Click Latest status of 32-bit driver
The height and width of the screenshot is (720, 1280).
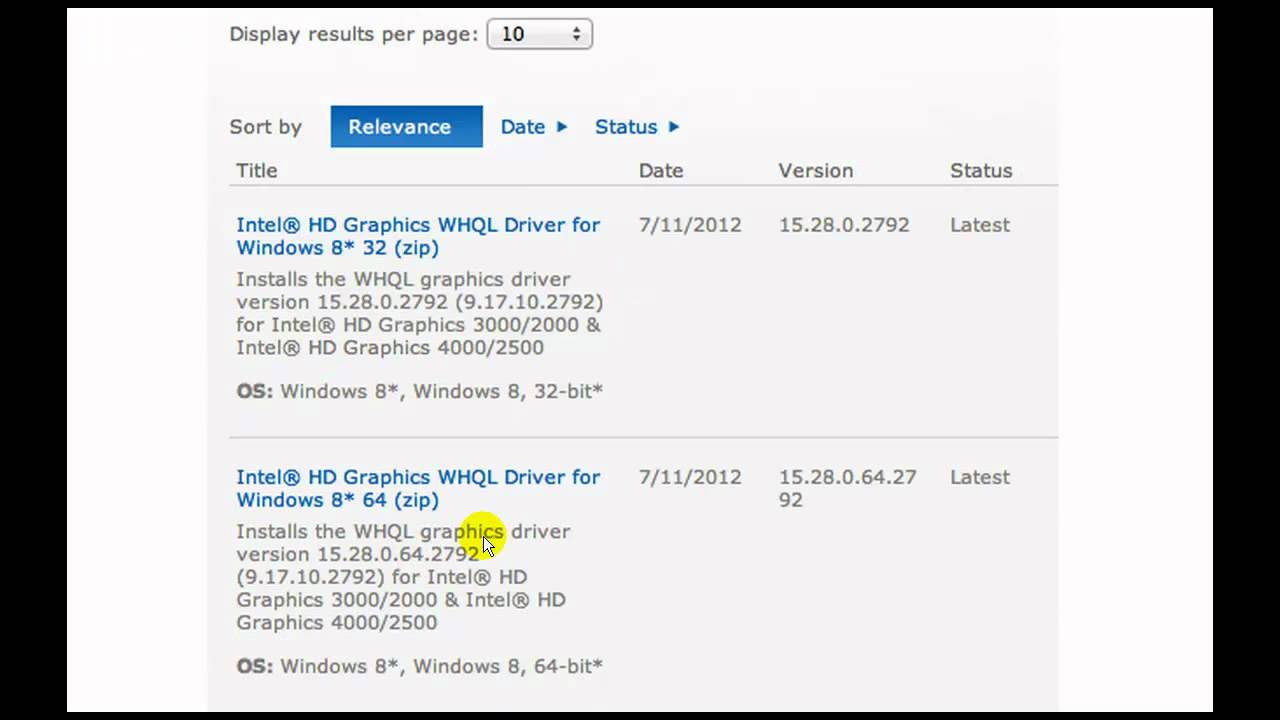click(980, 225)
